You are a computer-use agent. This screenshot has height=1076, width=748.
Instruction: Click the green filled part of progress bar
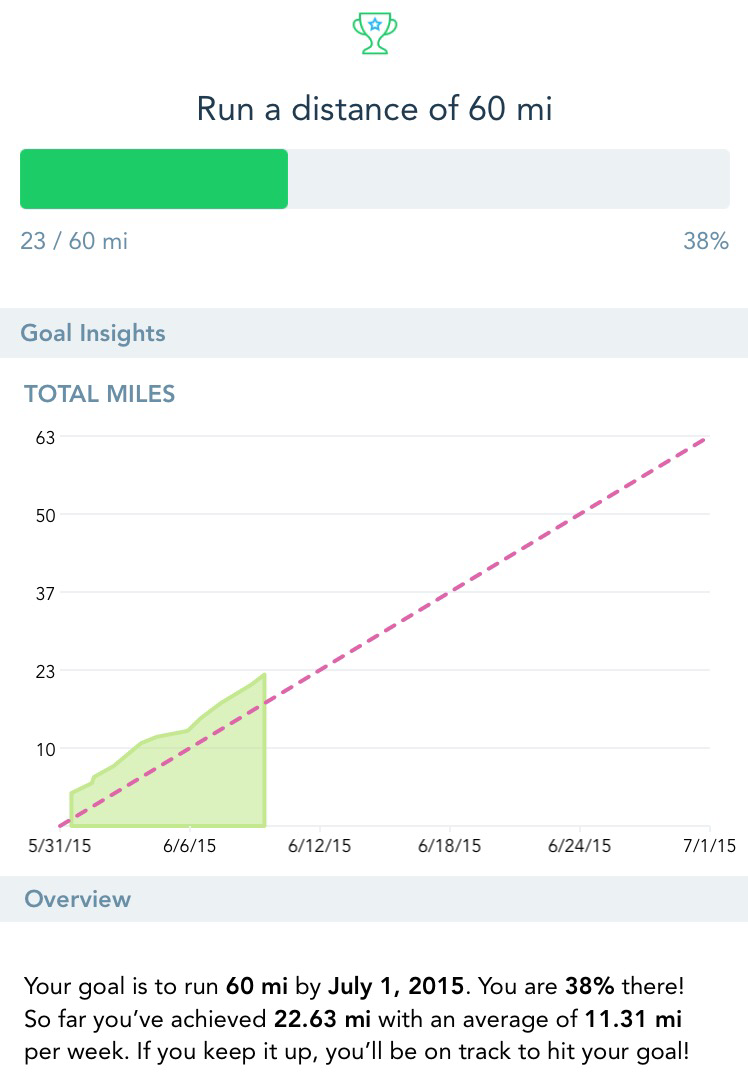(x=154, y=179)
